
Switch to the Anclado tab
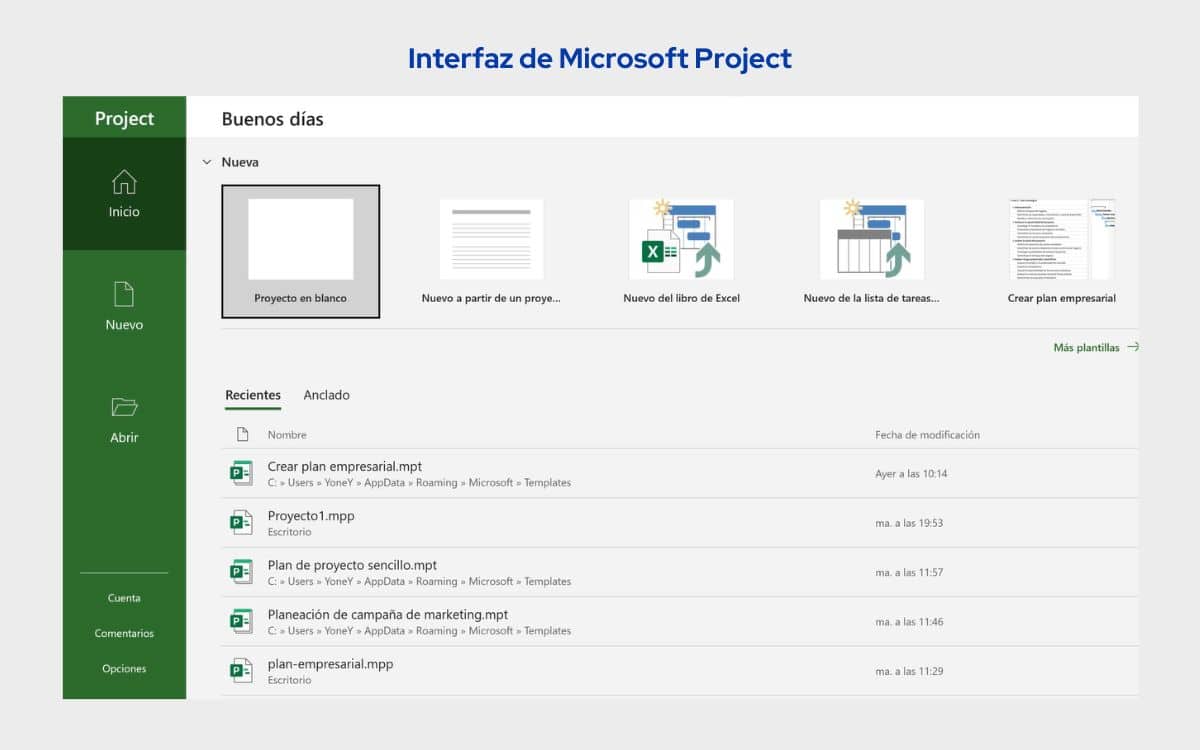[x=327, y=395]
